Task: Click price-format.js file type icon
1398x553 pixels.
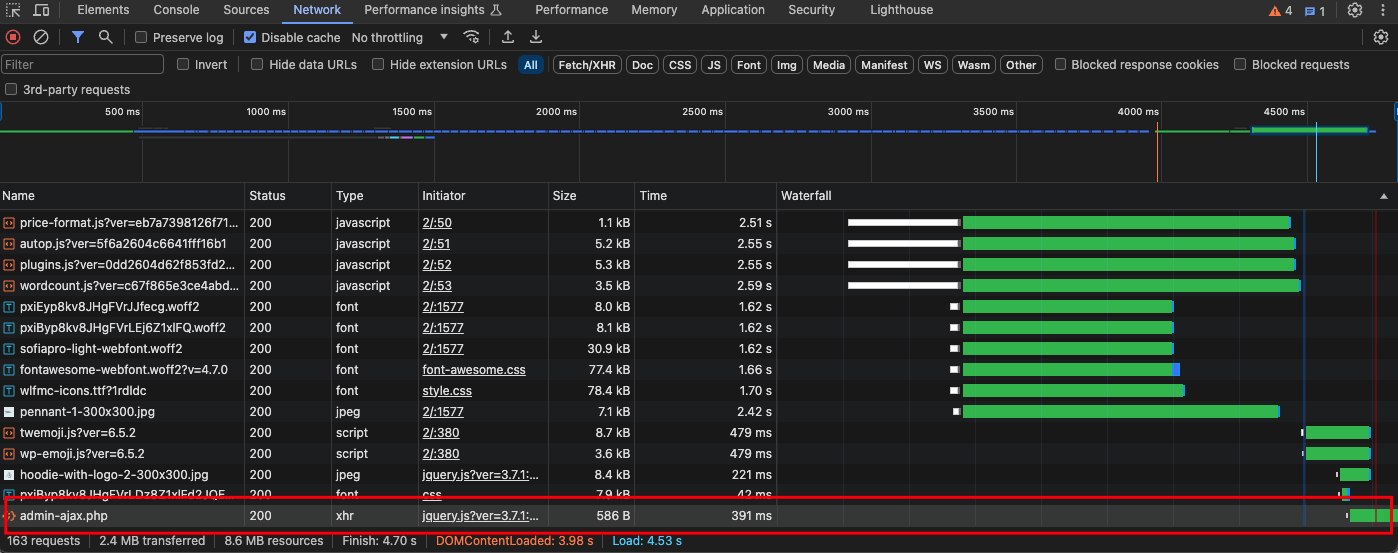Action: (9, 223)
